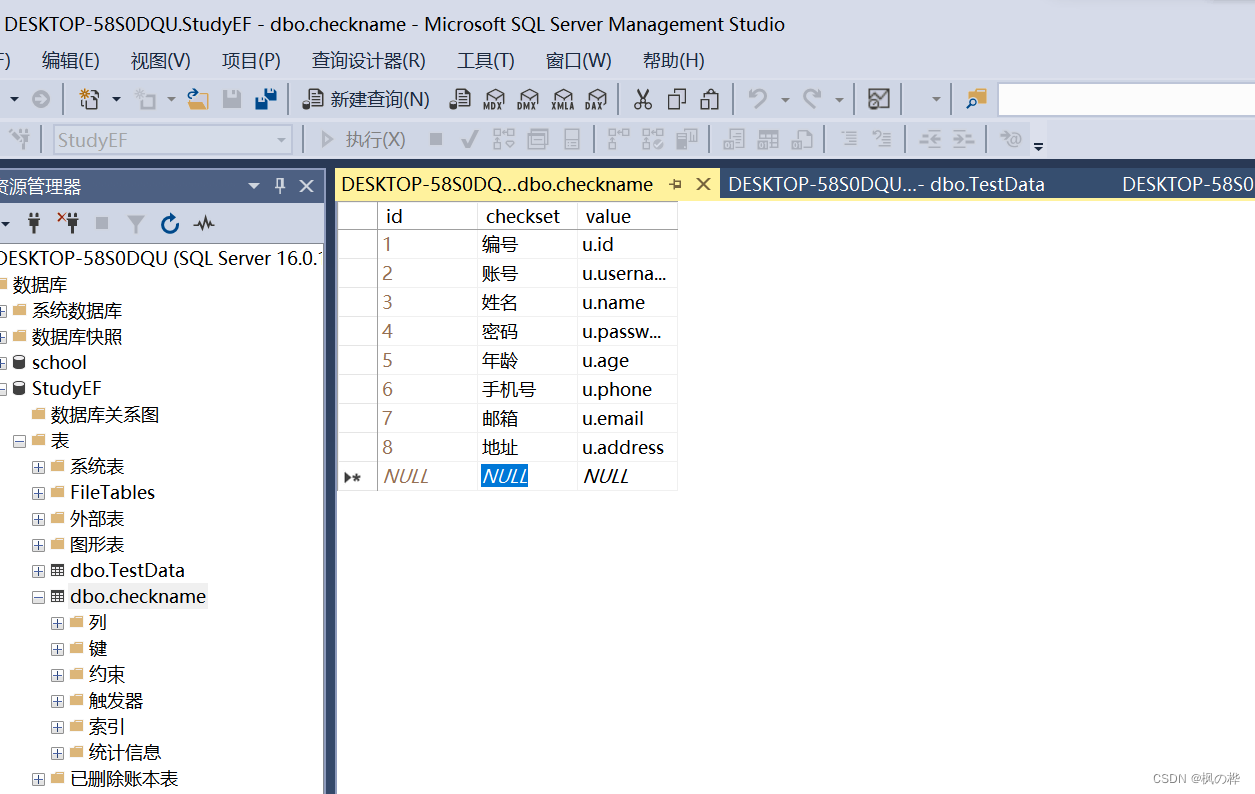Click the DAX query icon
This screenshot has height=794, width=1255.
595,99
